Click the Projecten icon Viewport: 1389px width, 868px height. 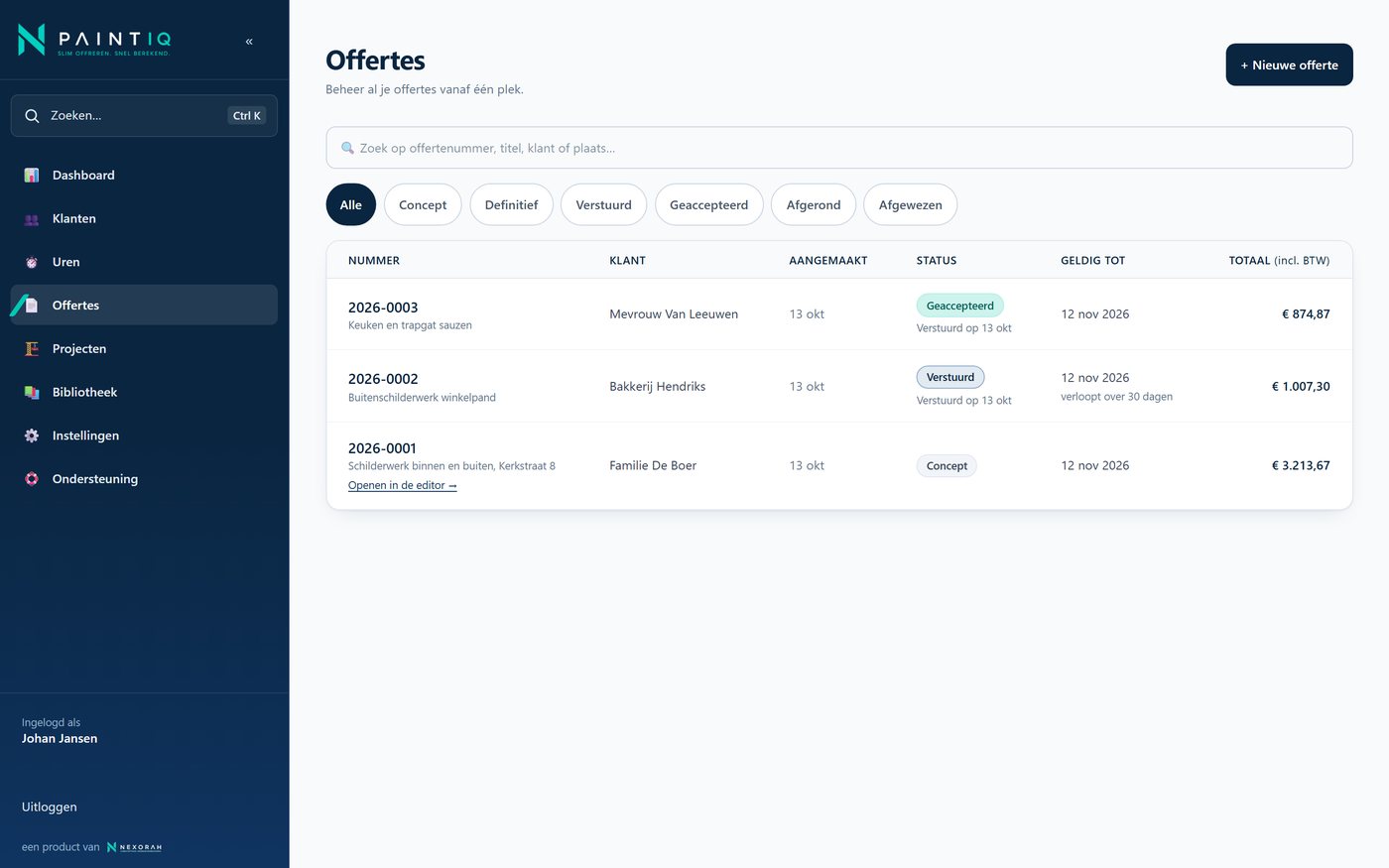pyautogui.click(x=32, y=349)
